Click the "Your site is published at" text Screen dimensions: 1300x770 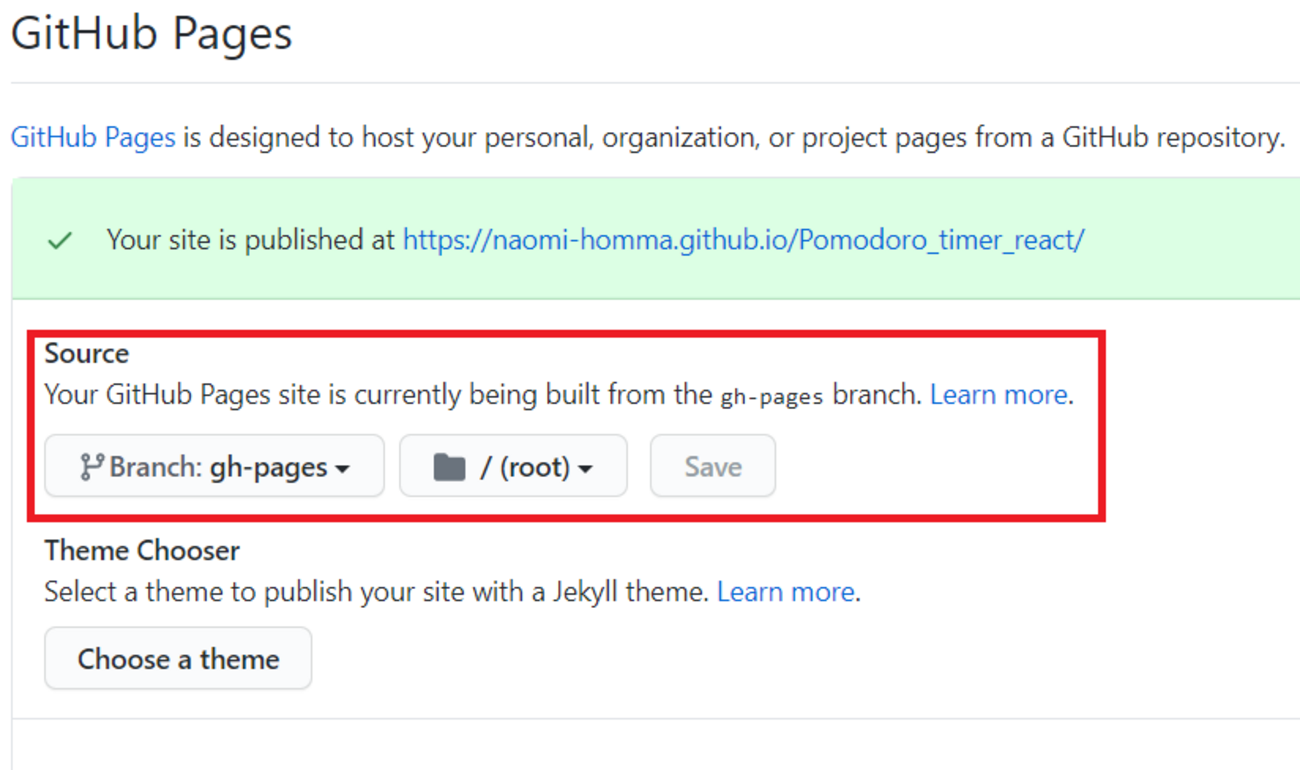pyautogui.click(x=251, y=240)
